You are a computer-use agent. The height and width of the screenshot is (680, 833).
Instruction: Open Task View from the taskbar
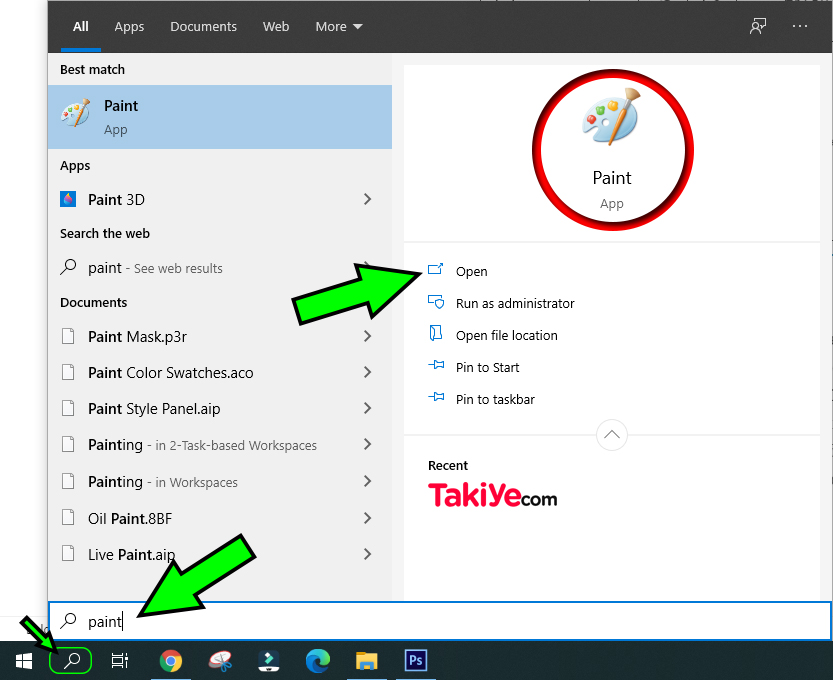pos(120,661)
